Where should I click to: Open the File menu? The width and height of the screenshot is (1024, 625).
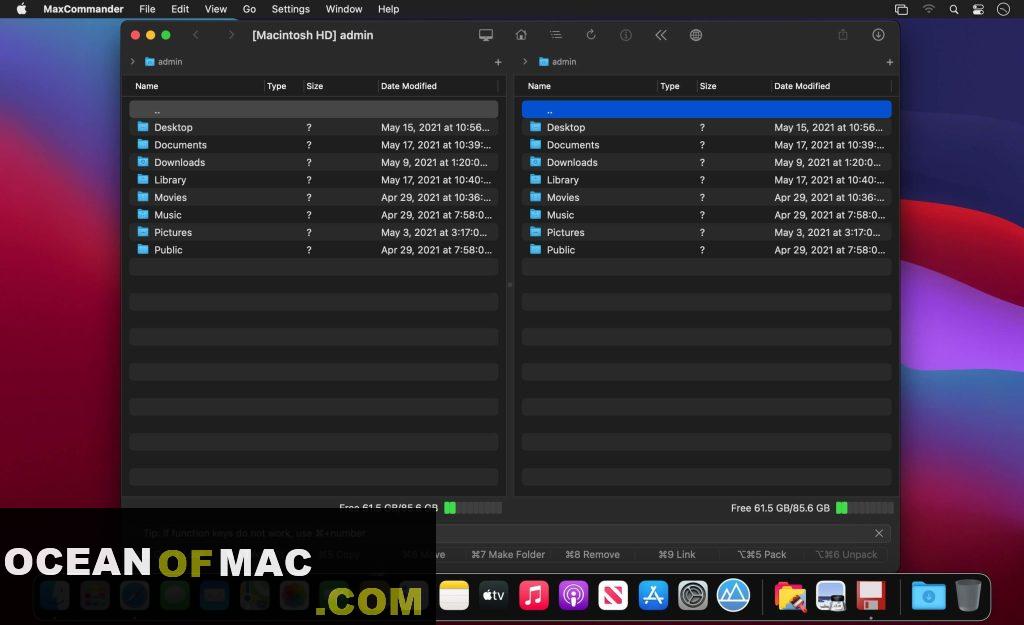pyautogui.click(x=148, y=9)
